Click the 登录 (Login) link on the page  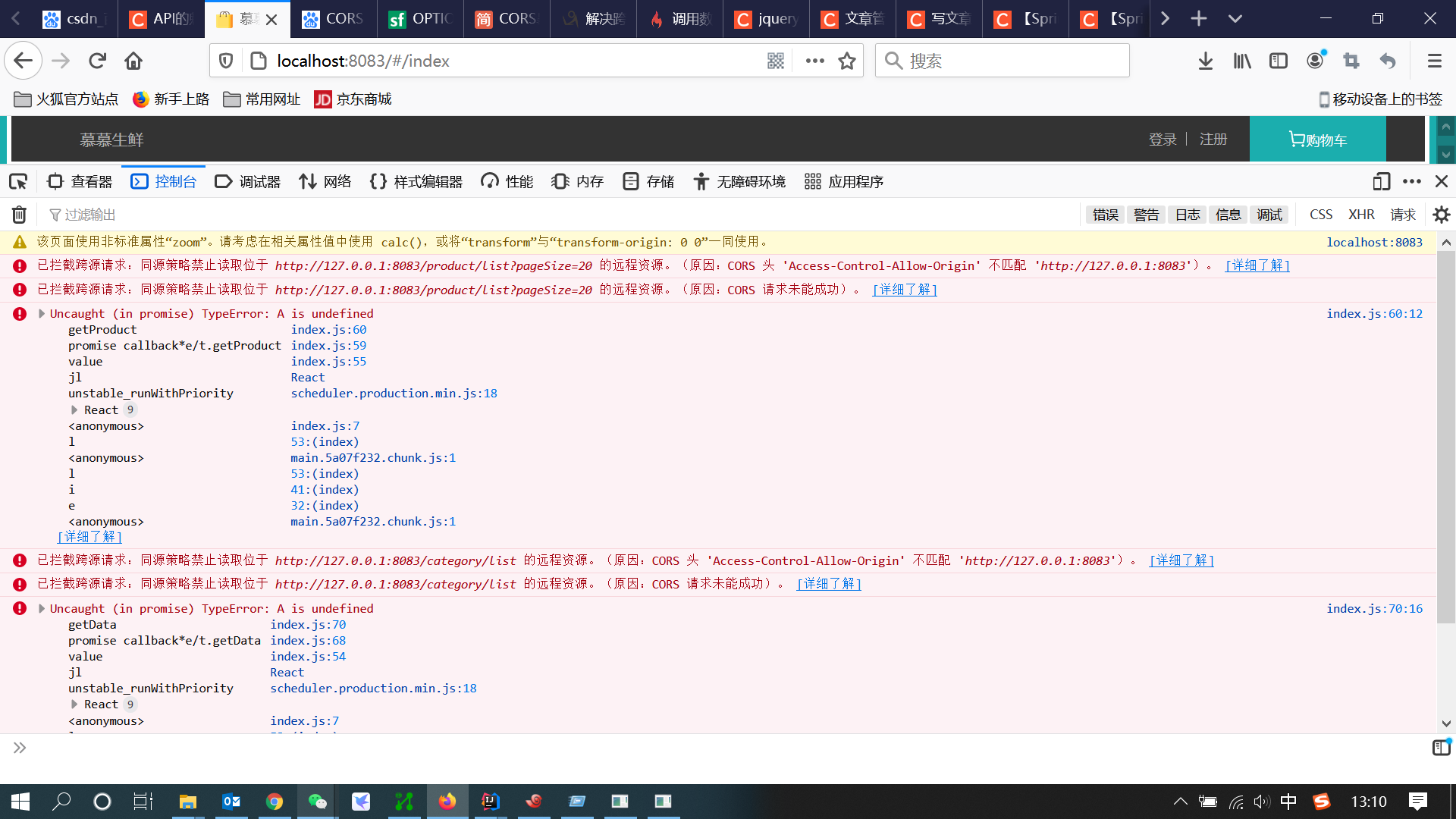(x=1163, y=139)
